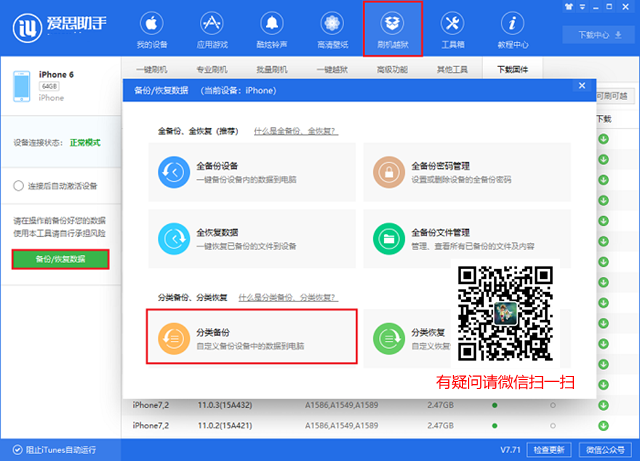Click the green 备份/恢复数据 button

60,259
